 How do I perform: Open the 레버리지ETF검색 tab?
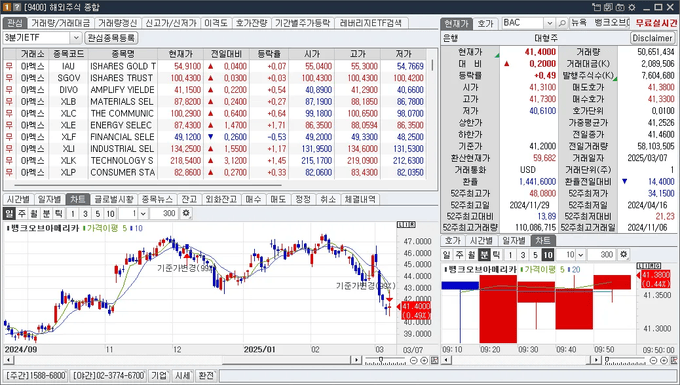(x=371, y=23)
